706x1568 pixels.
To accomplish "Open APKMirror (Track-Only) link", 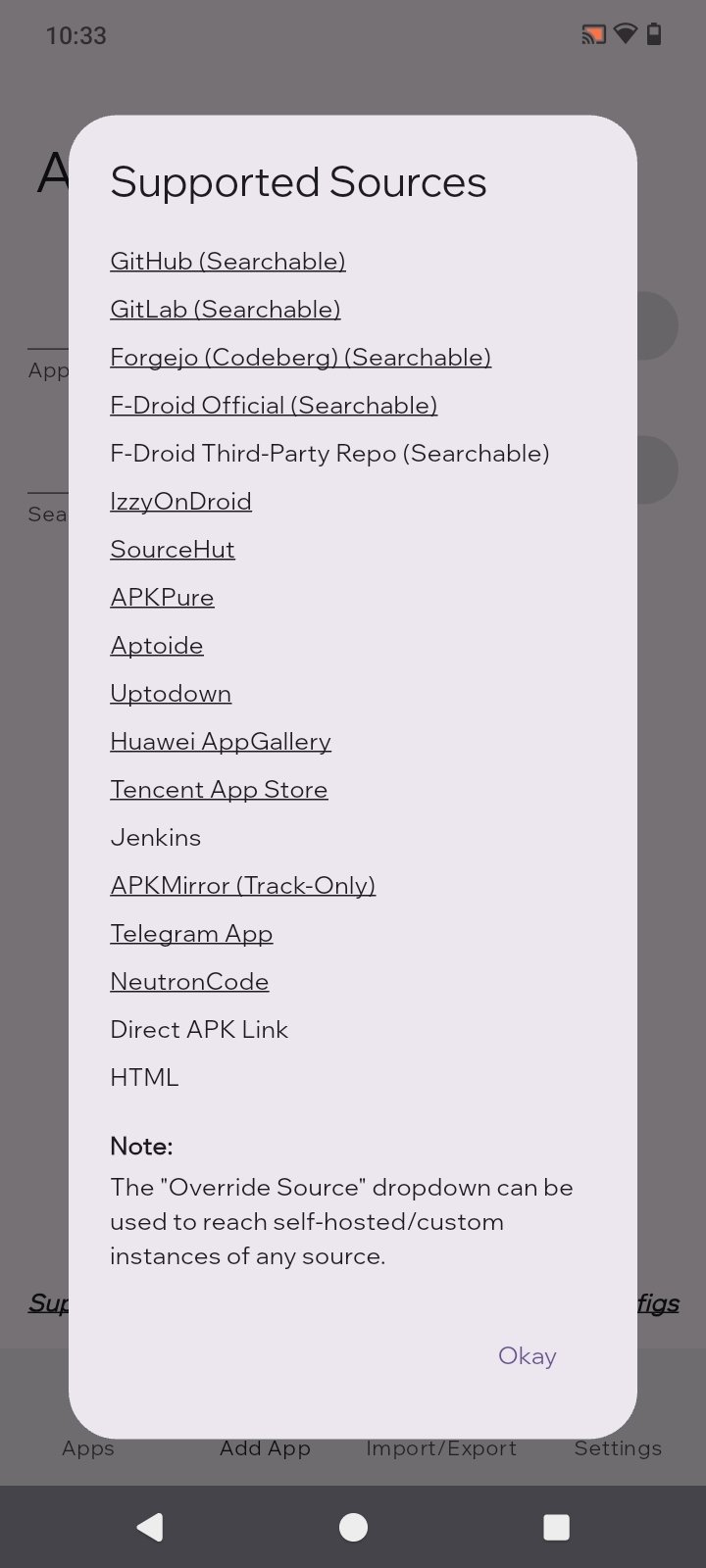I will [242, 886].
